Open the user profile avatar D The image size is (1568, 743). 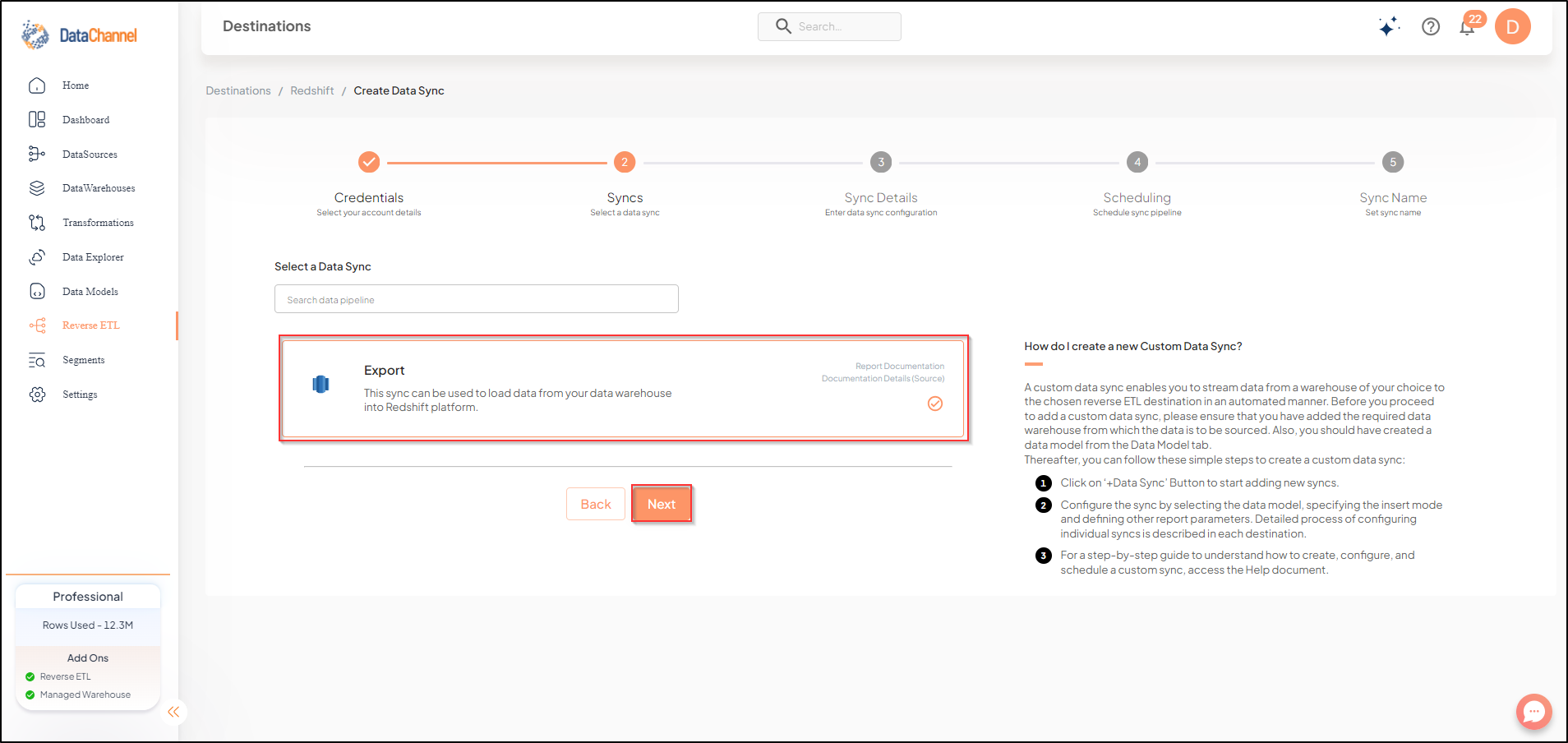pyautogui.click(x=1512, y=26)
